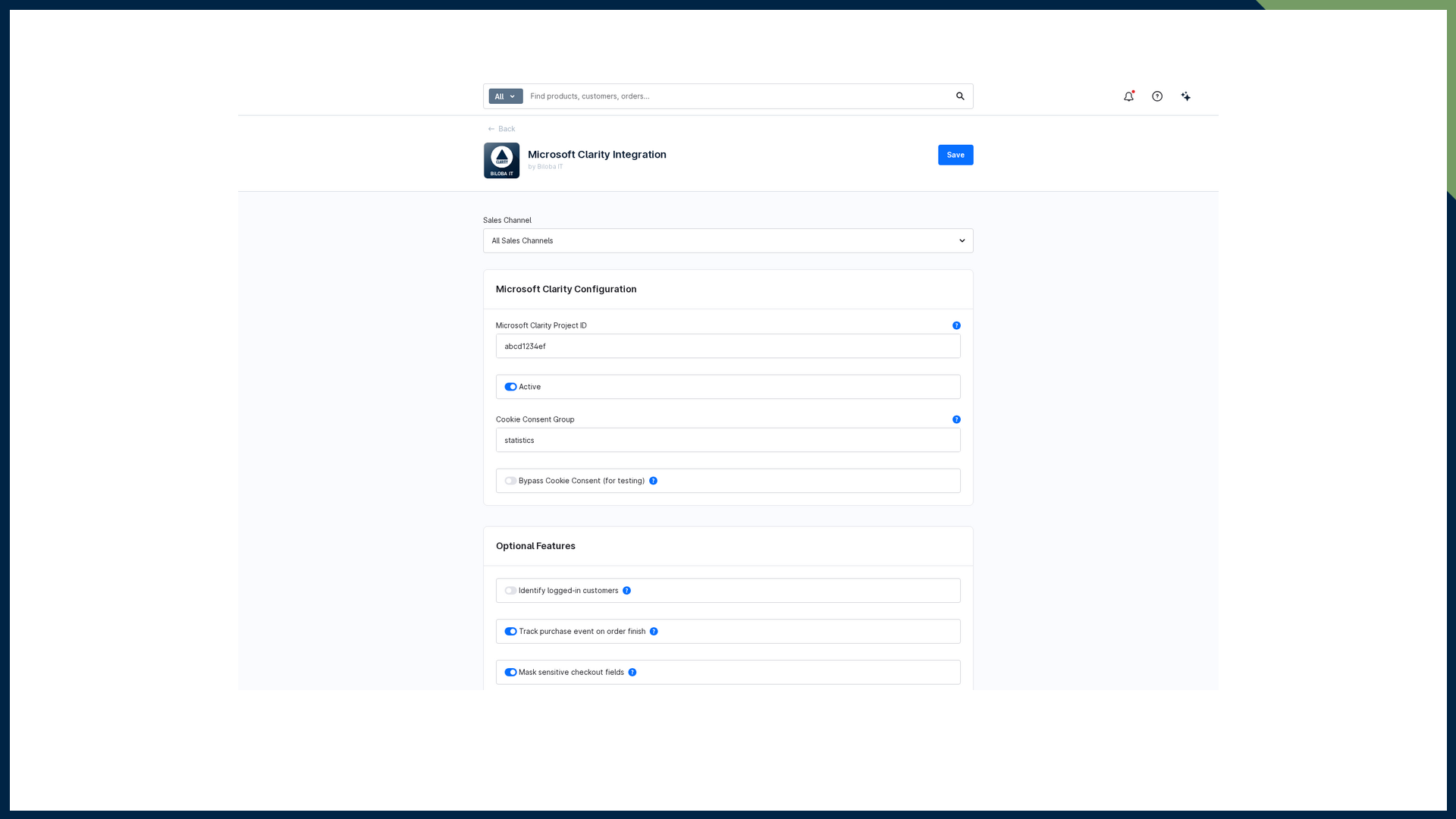Edit the Microsoft Clarity Project ID field
Image resolution: width=1456 pixels, height=819 pixels.
(x=728, y=347)
